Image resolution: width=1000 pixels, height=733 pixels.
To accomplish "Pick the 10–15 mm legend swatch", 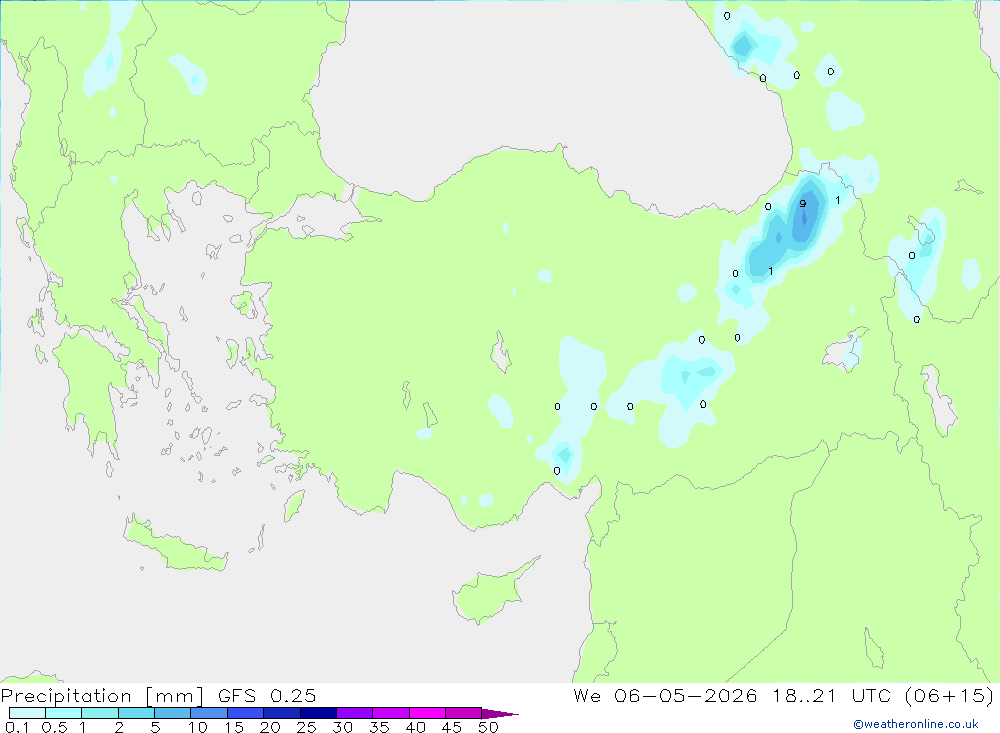I will pyautogui.click(x=209, y=713).
